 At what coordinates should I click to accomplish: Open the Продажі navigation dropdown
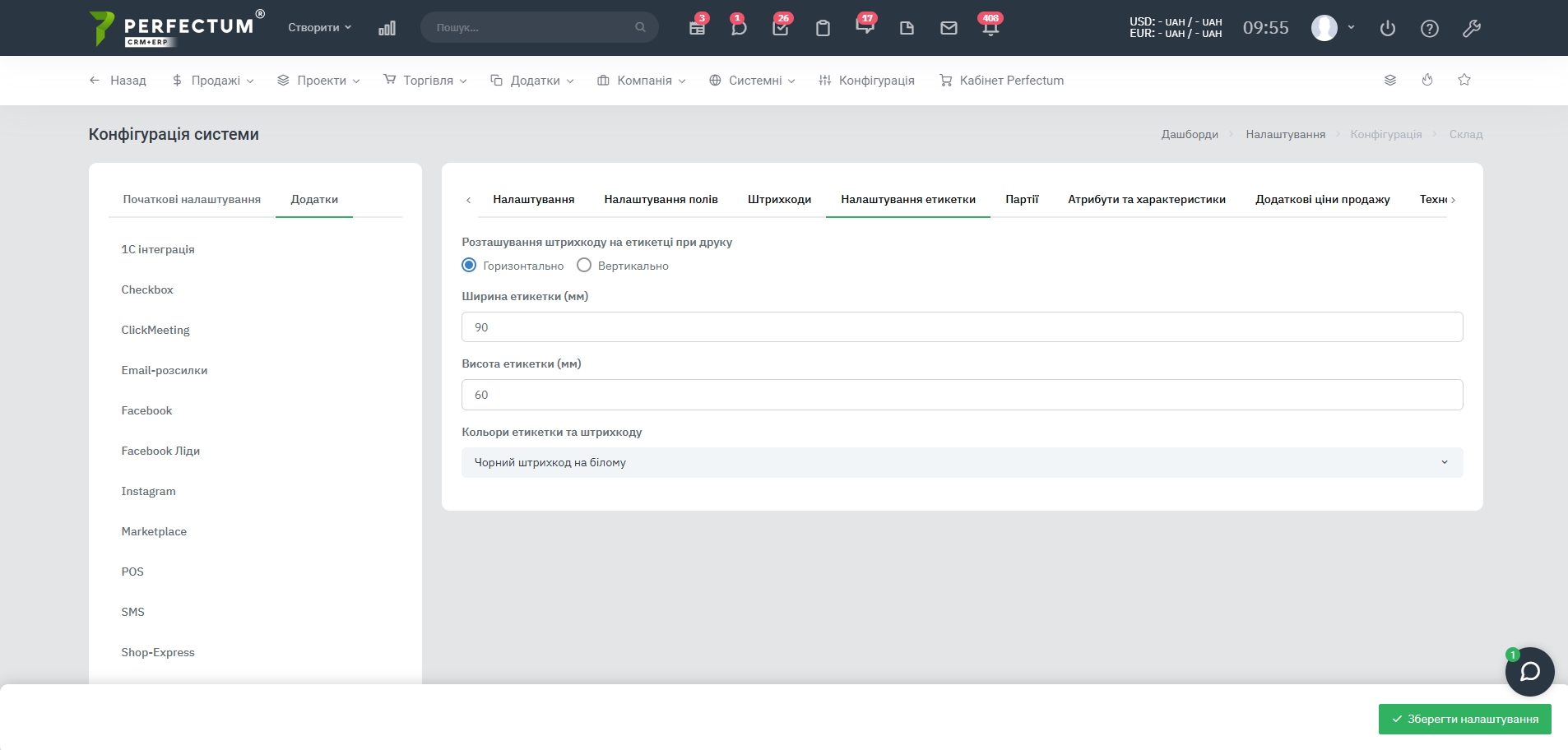tap(214, 81)
